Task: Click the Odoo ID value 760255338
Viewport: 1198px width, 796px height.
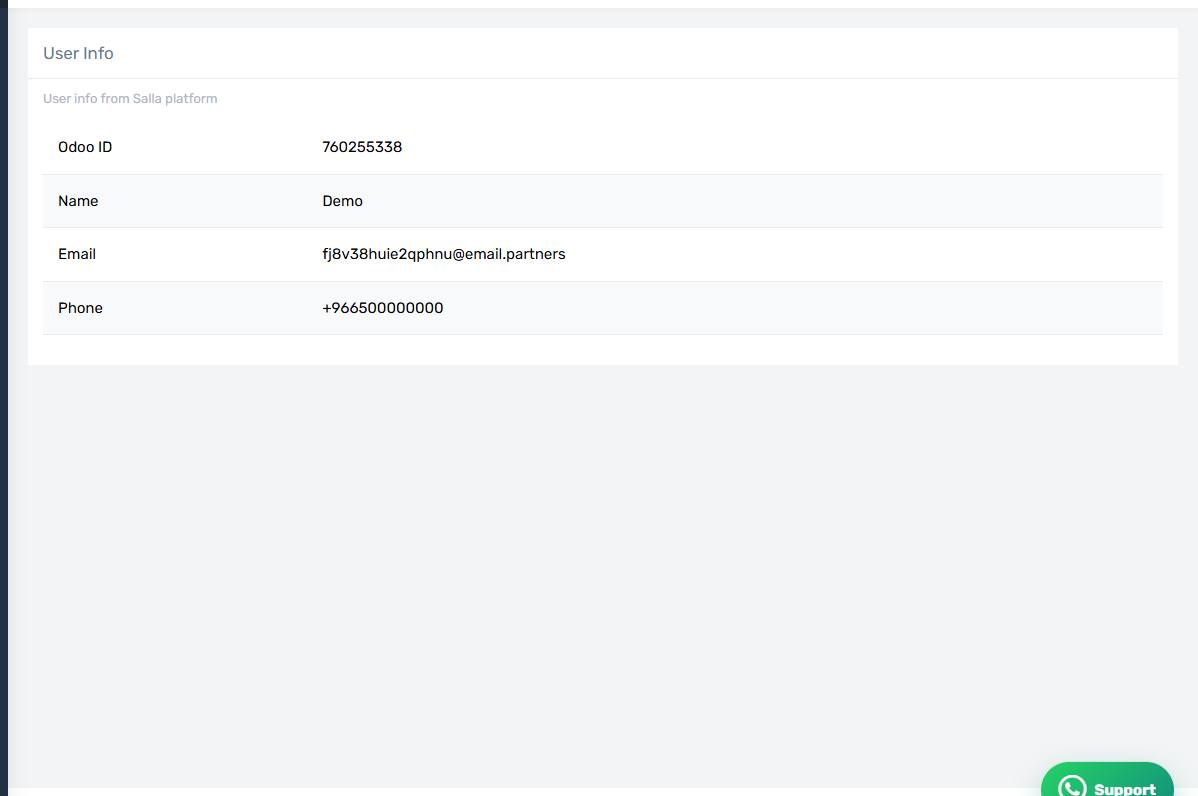Action: pos(362,147)
